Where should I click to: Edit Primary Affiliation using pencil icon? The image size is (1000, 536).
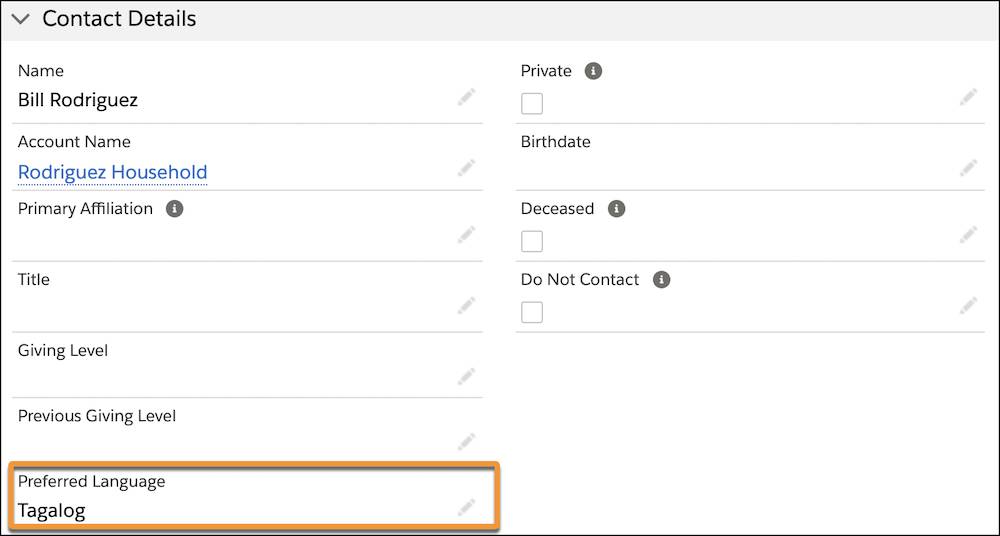click(466, 235)
